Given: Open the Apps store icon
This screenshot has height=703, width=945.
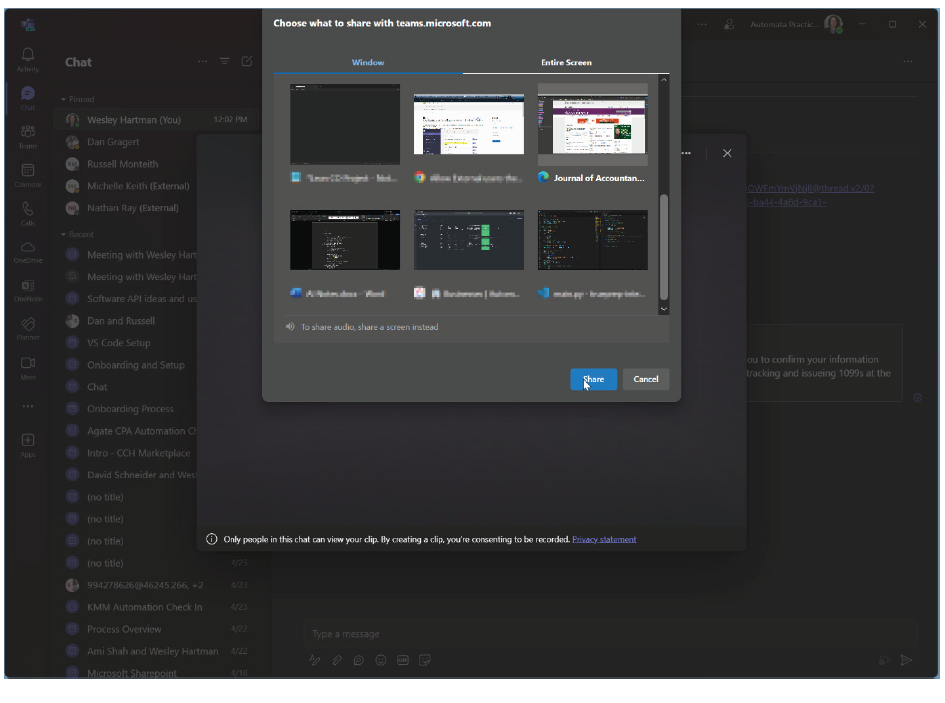Looking at the screenshot, I should [28, 443].
